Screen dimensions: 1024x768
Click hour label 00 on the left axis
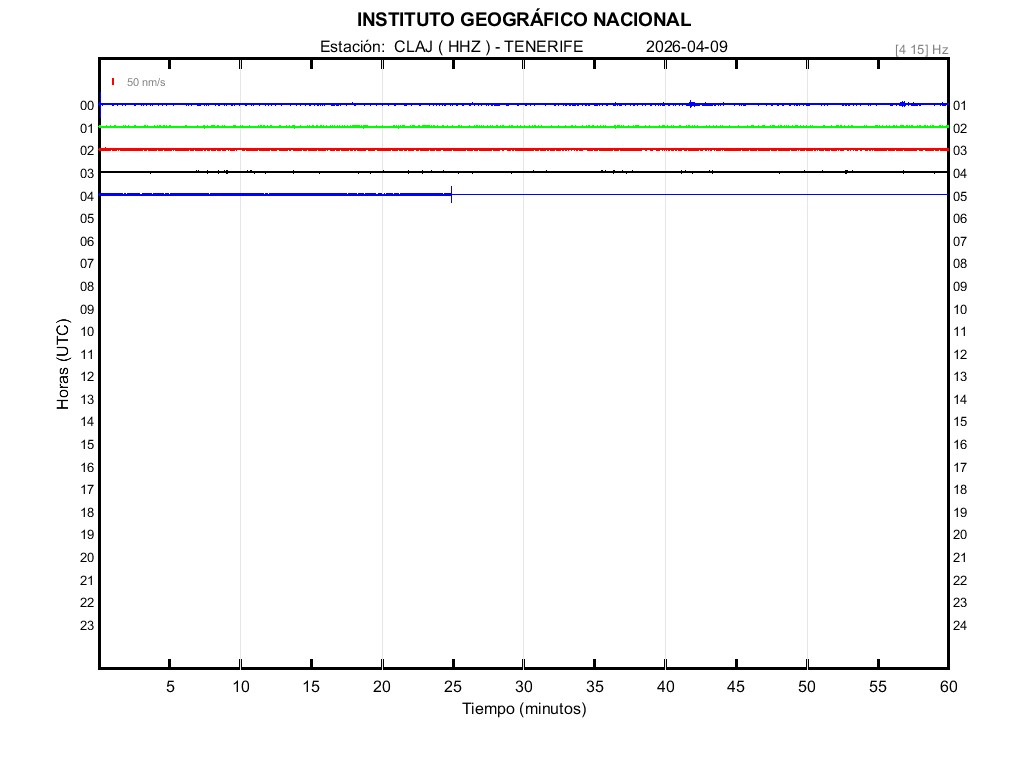[x=87, y=106]
